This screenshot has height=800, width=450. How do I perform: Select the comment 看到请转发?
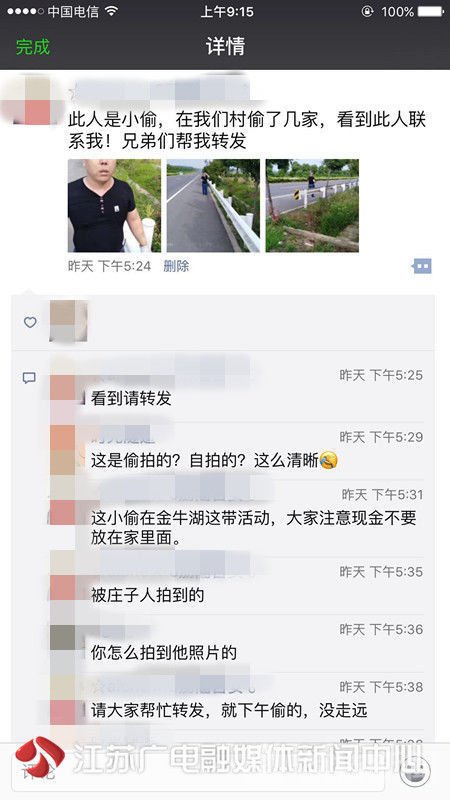click(x=131, y=398)
